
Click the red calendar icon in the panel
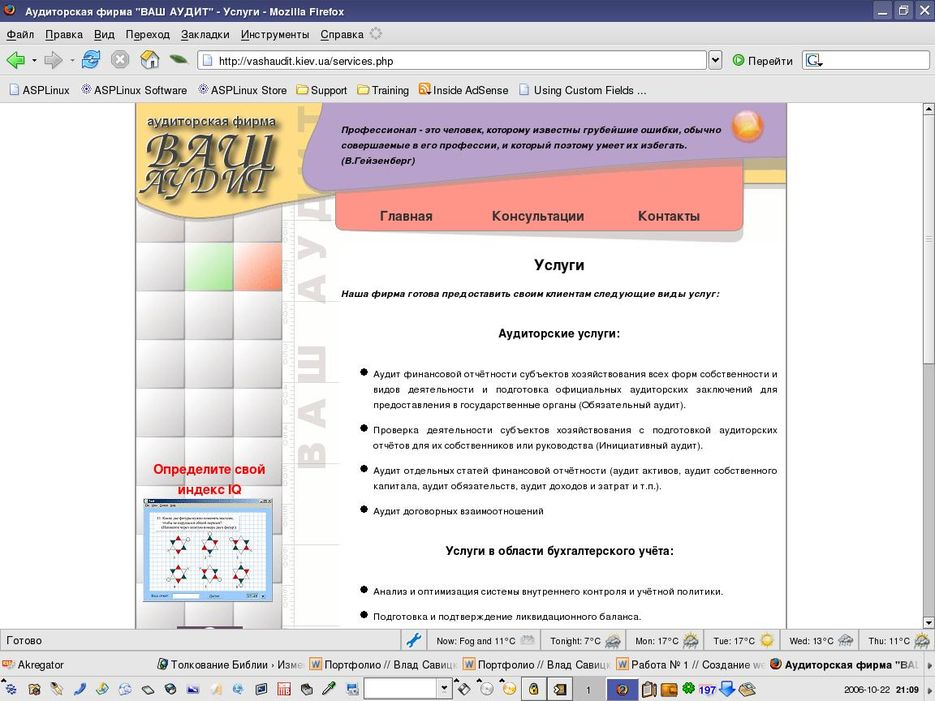coord(284,689)
